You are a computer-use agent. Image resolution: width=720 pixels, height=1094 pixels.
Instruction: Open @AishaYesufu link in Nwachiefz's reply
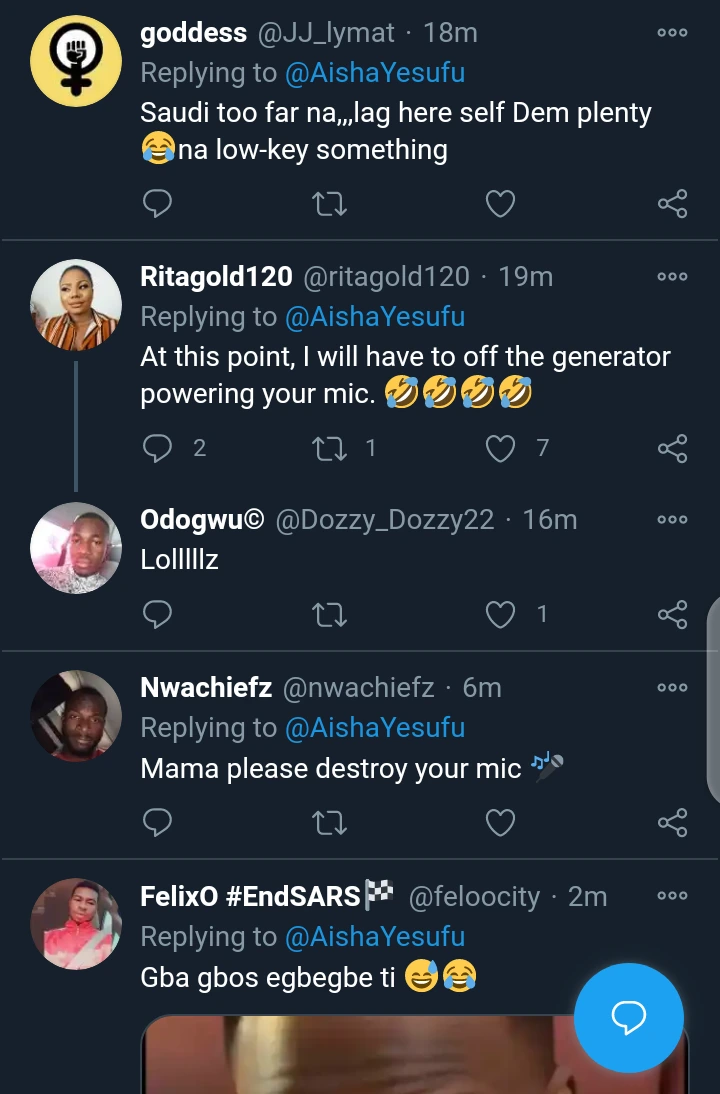(x=375, y=728)
